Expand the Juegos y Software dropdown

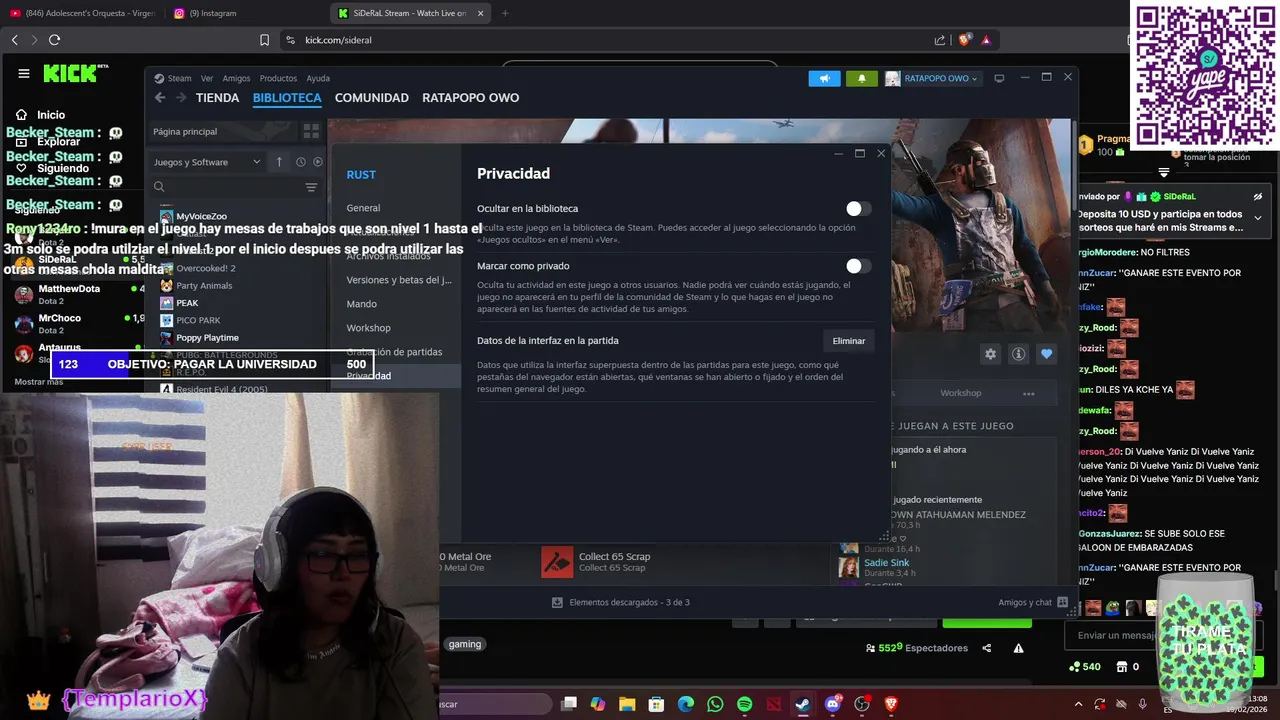coord(206,162)
